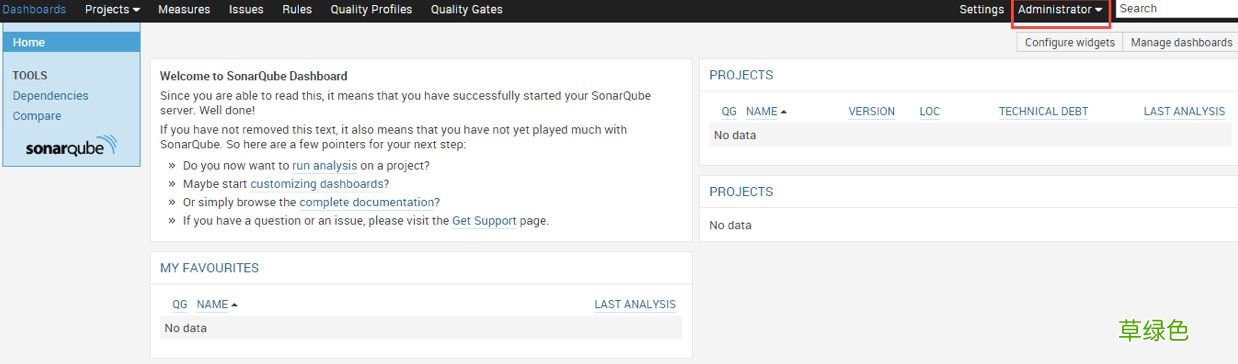Image resolution: width=1238 pixels, height=364 pixels.
Task: Open the Projects dropdown menu
Action: pos(112,9)
